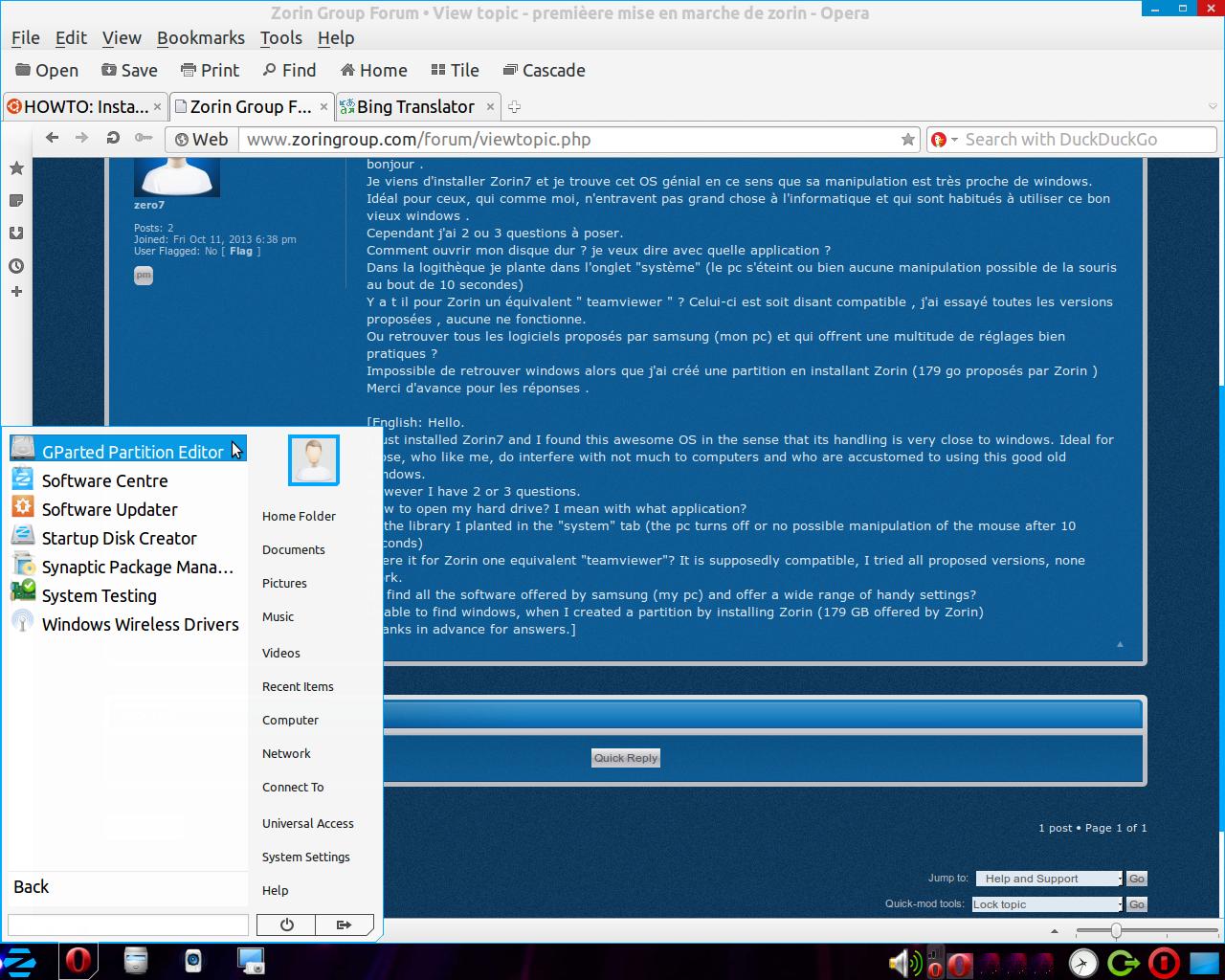Open the Downloads panel in sidebar
The width and height of the screenshot is (1225, 980).
point(16,234)
